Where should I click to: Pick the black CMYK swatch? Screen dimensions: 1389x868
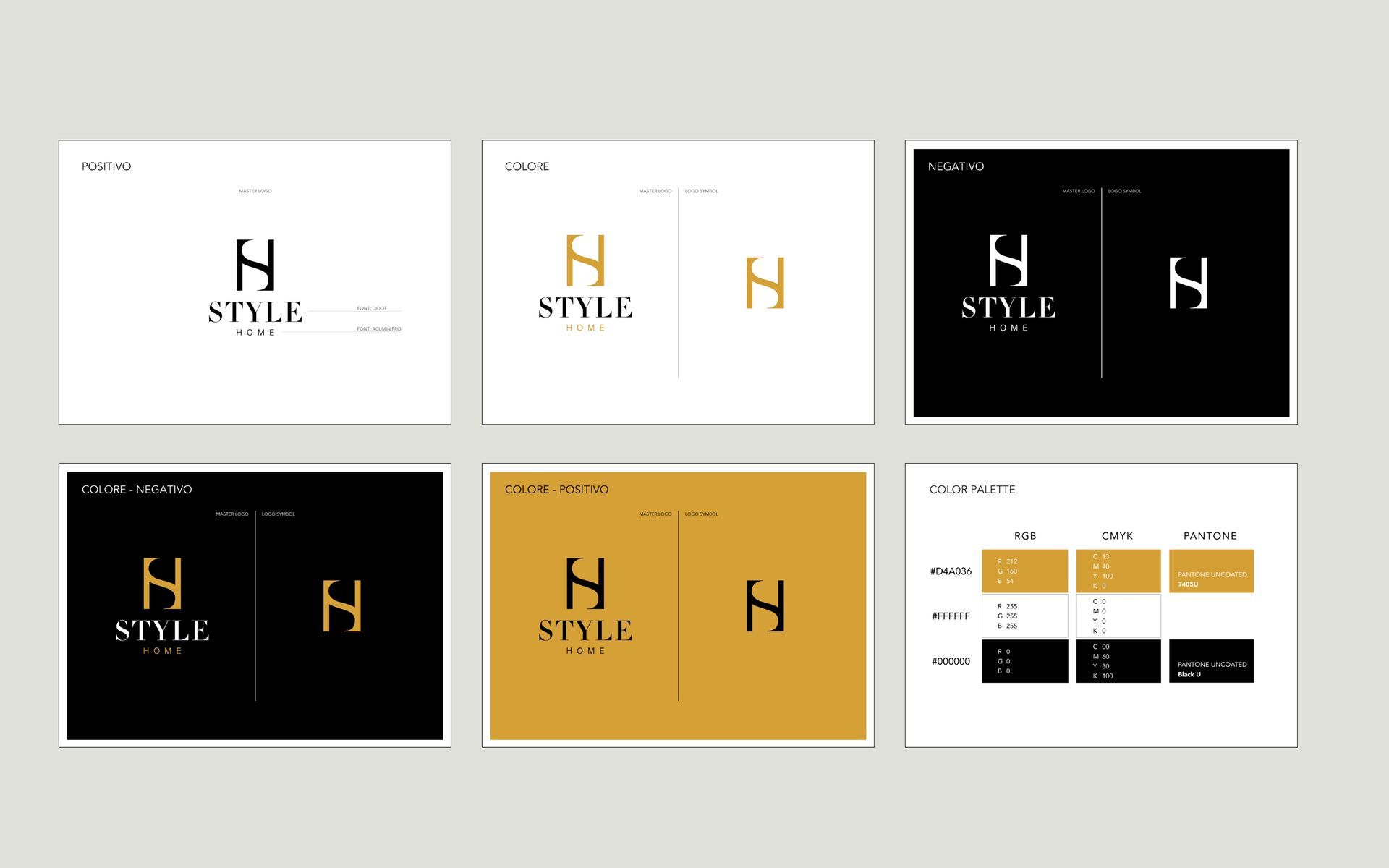tap(1118, 661)
